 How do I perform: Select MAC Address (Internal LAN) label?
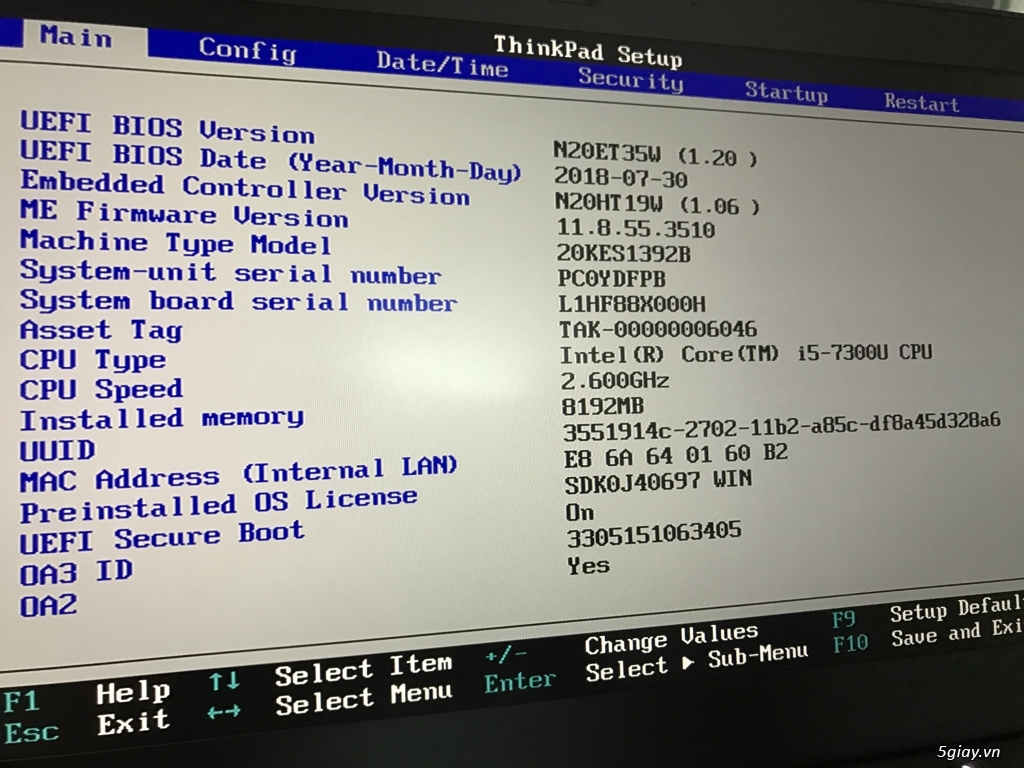pyautogui.click(x=238, y=475)
